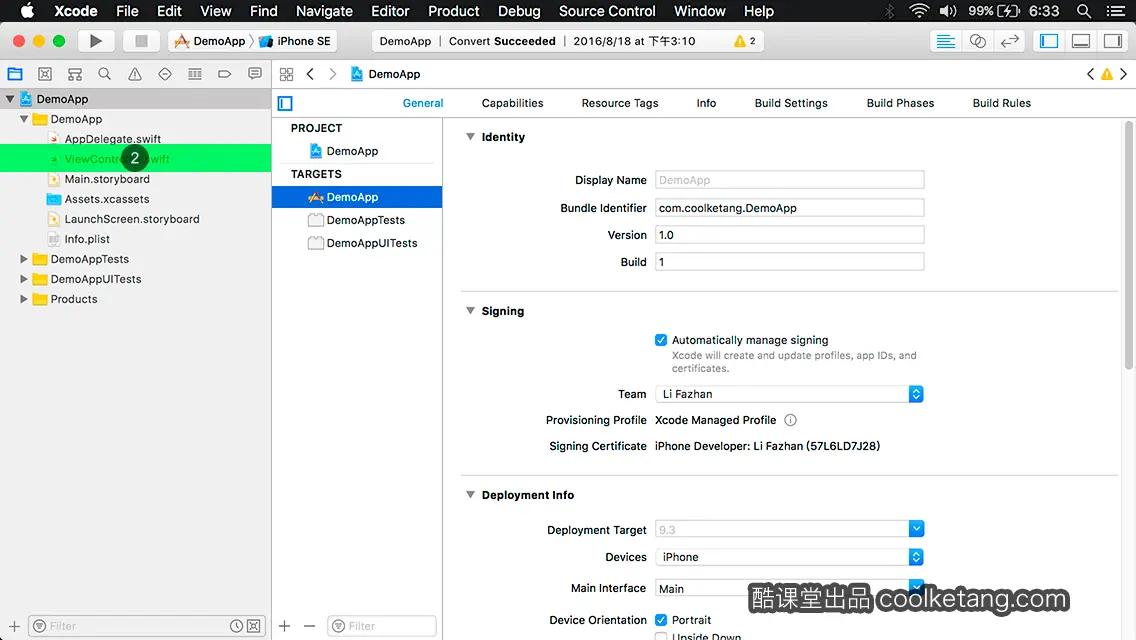Toggle the navigator pane
Viewport: 1136px width, 640px height.
(x=1049, y=41)
